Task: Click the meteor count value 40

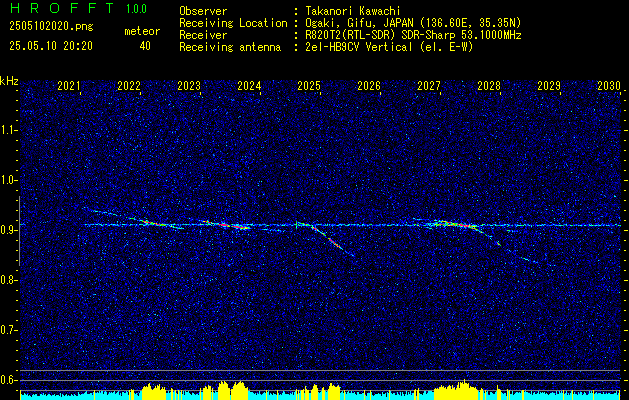Action: tap(145, 46)
